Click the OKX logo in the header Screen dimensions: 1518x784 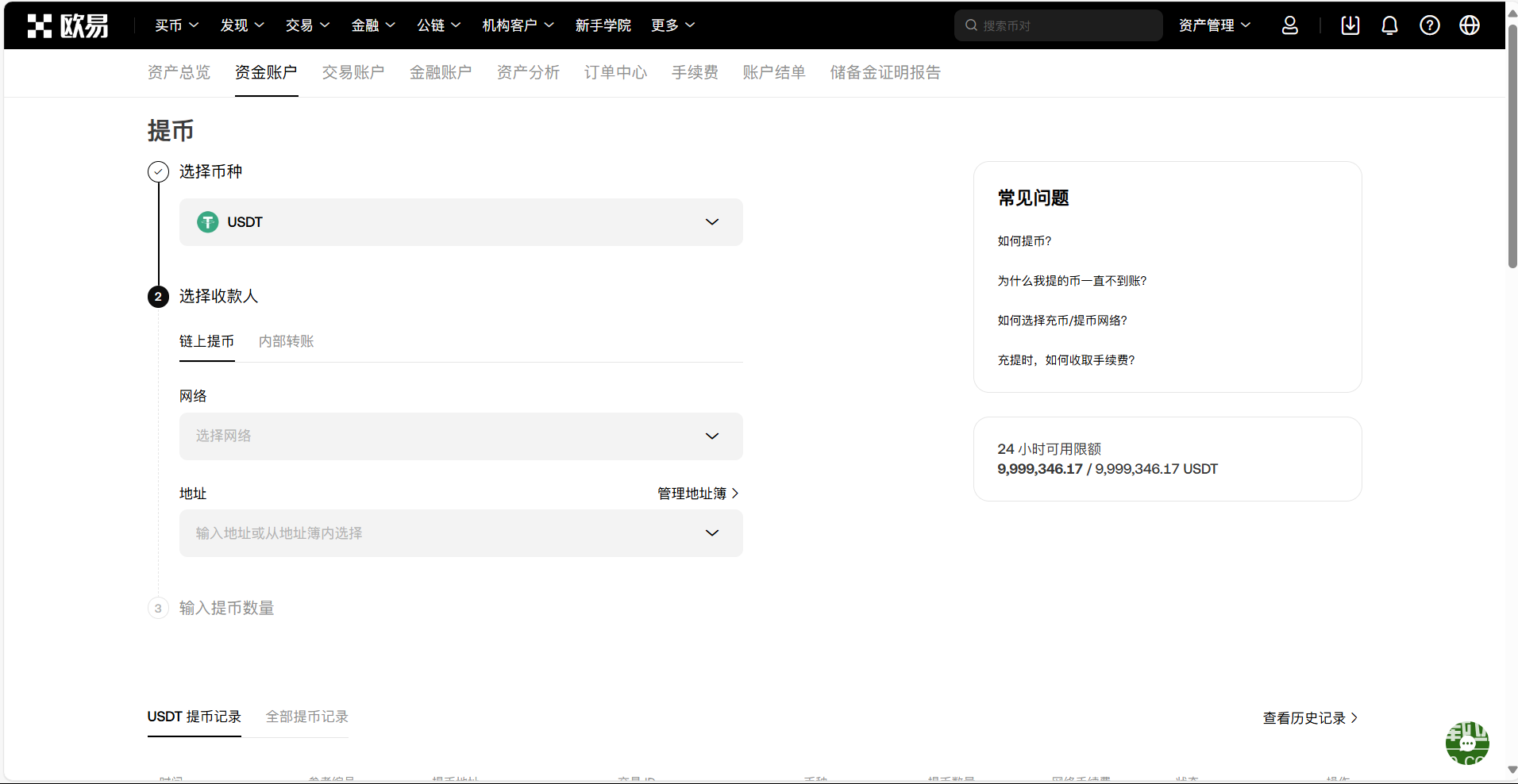pos(67,25)
